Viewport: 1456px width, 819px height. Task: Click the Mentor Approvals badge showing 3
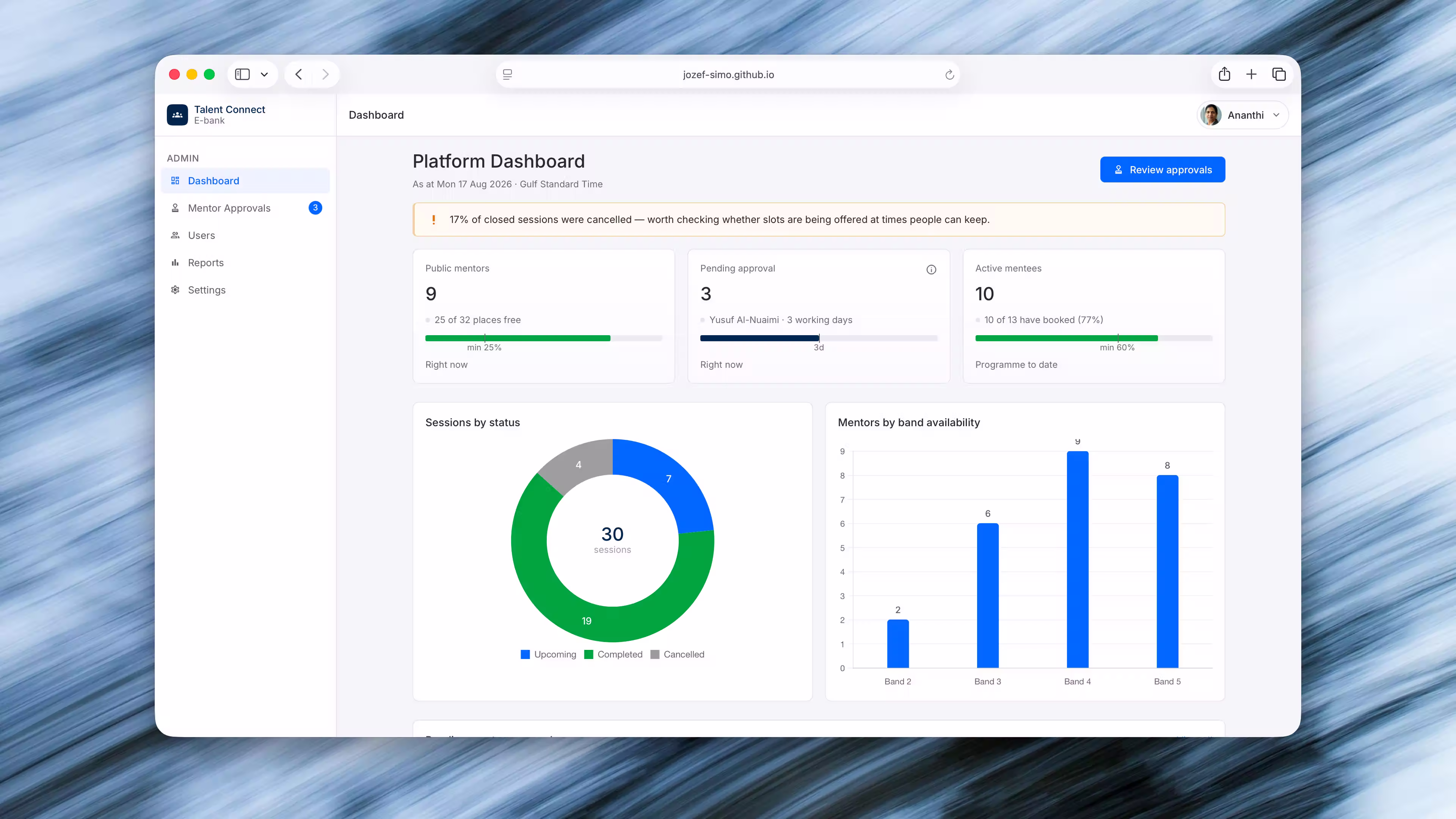tap(315, 208)
